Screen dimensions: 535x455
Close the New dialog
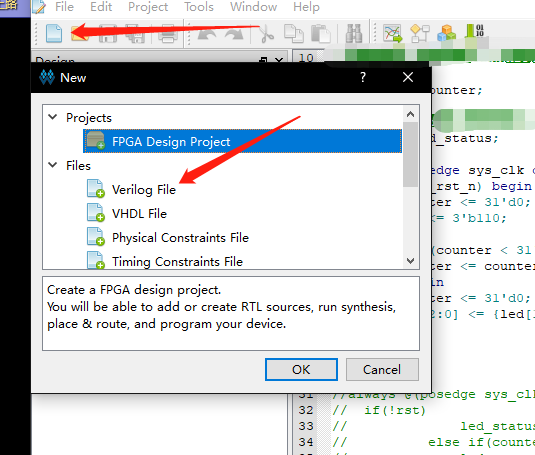point(408,77)
